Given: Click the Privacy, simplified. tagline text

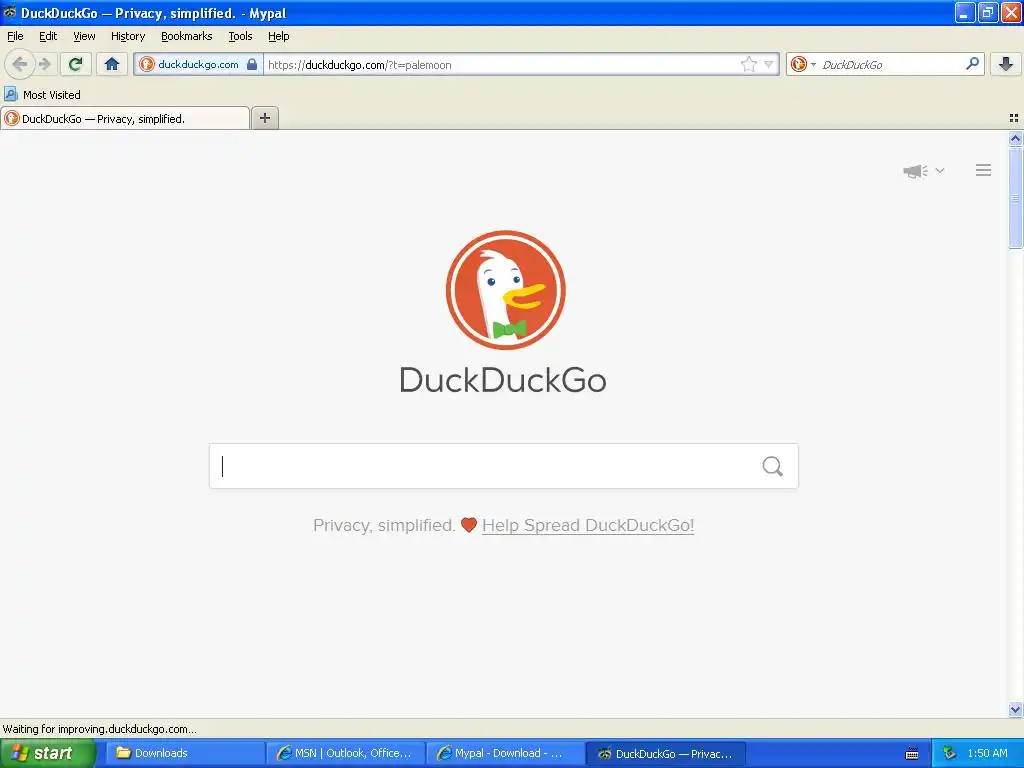Looking at the screenshot, I should (x=384, y=525).
